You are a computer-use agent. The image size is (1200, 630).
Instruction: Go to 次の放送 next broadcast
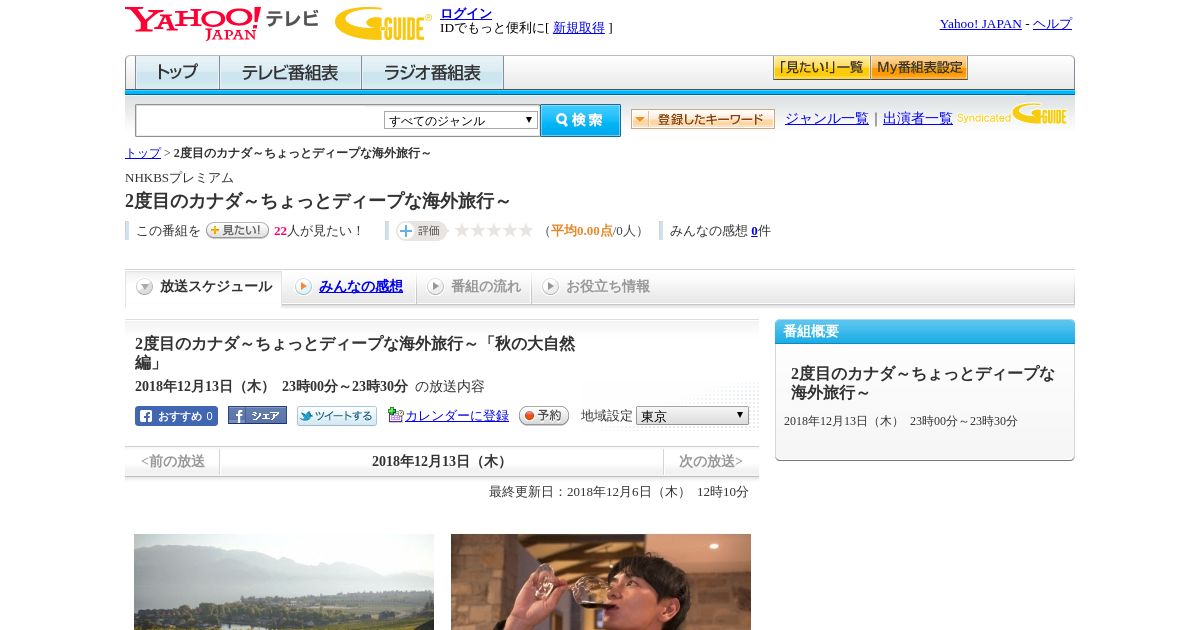pyautogui.click(x=711, y=461)
